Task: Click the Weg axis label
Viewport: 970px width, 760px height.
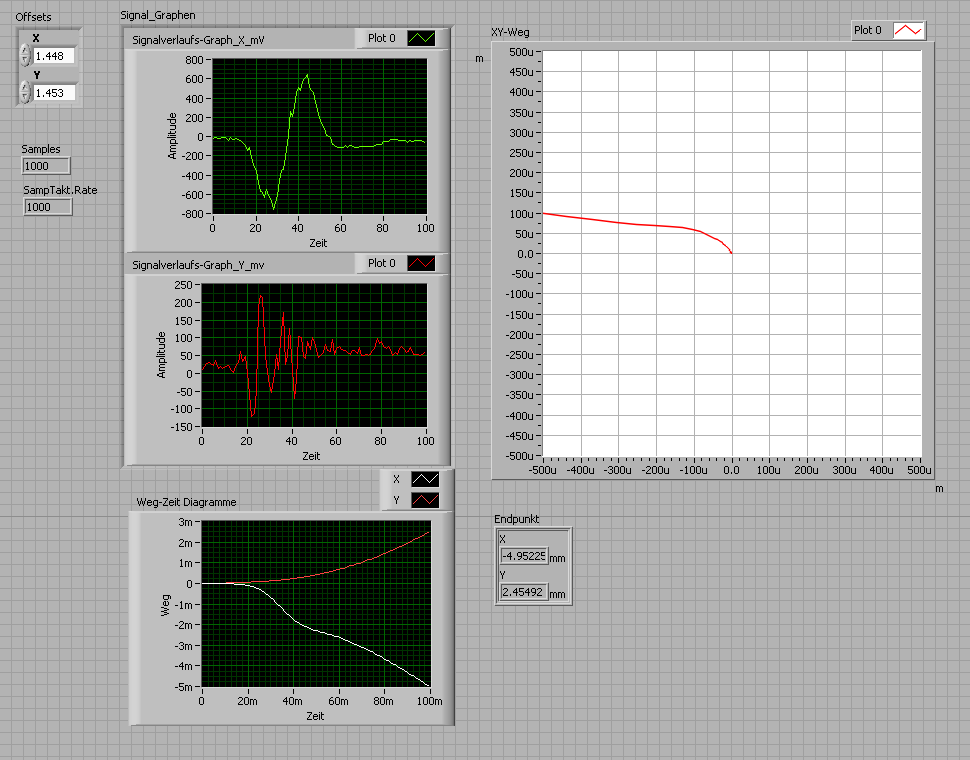Action: click(x=165, y=605)
